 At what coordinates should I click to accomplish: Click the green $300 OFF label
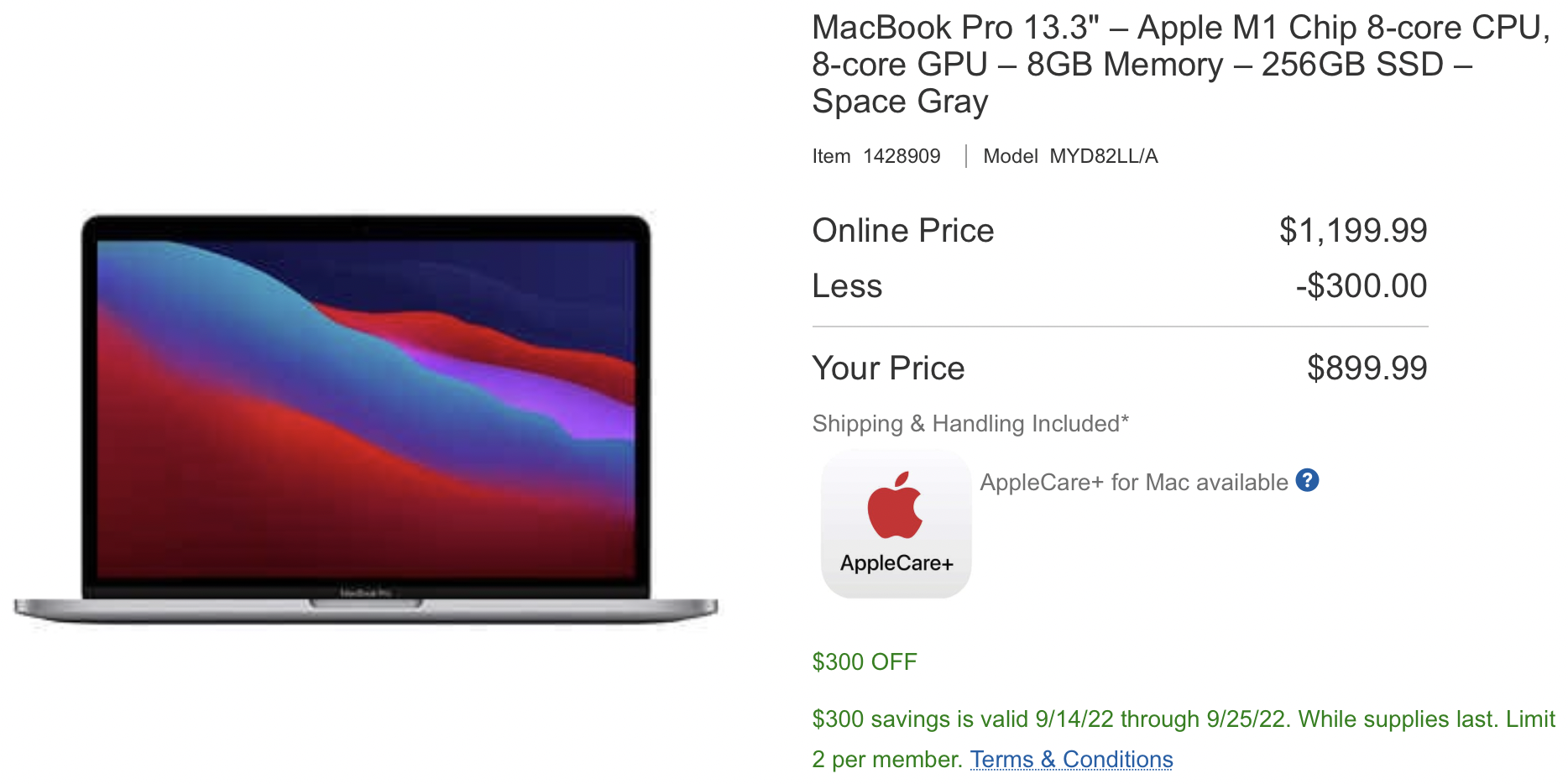click(865, 662)
